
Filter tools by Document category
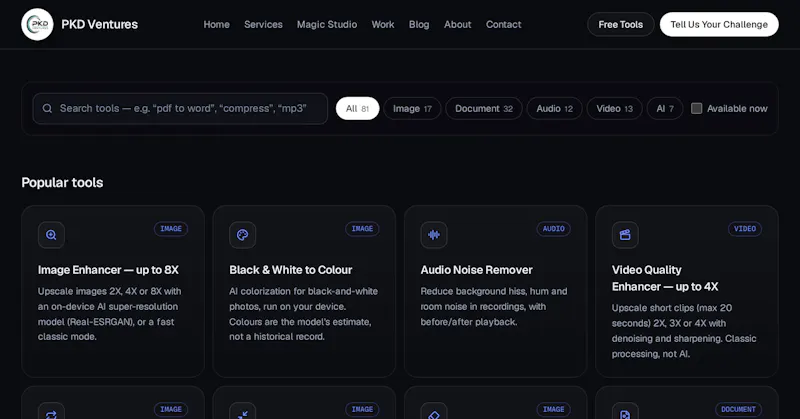coord(484,108)
